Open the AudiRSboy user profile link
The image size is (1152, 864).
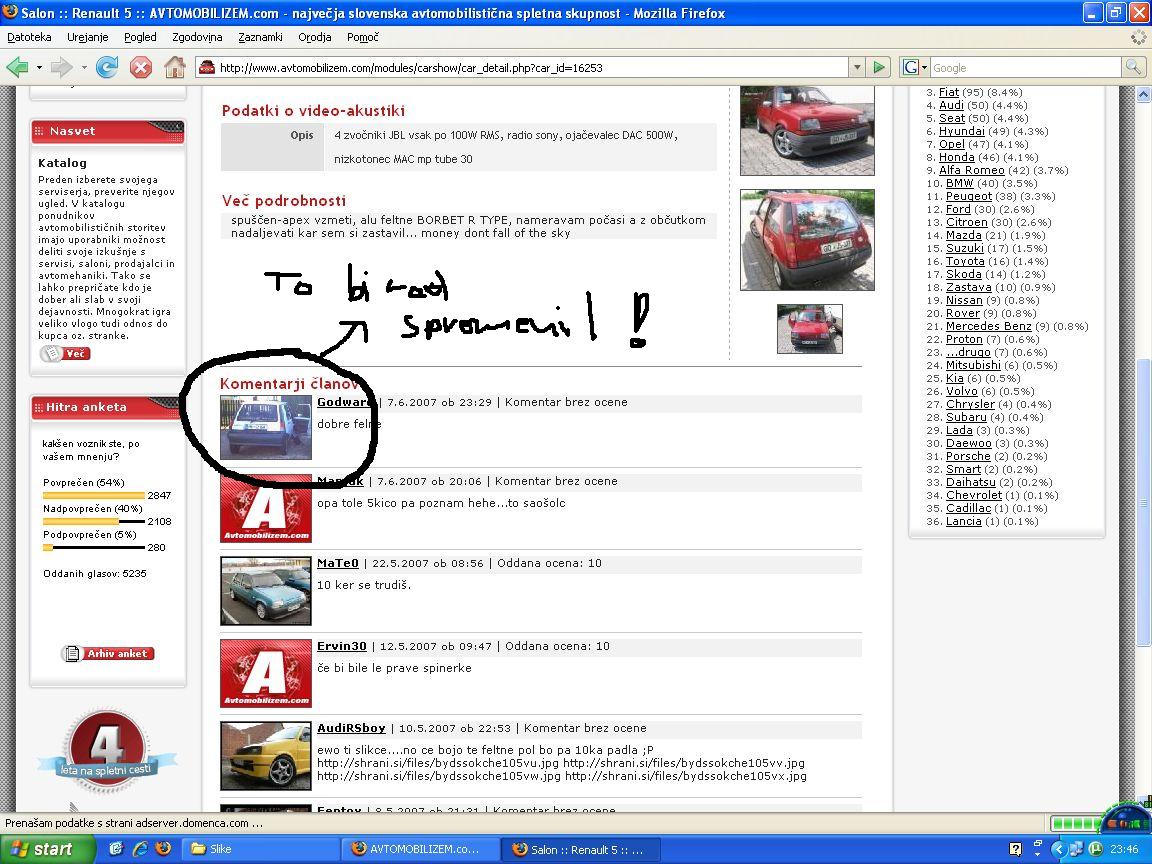351,728
